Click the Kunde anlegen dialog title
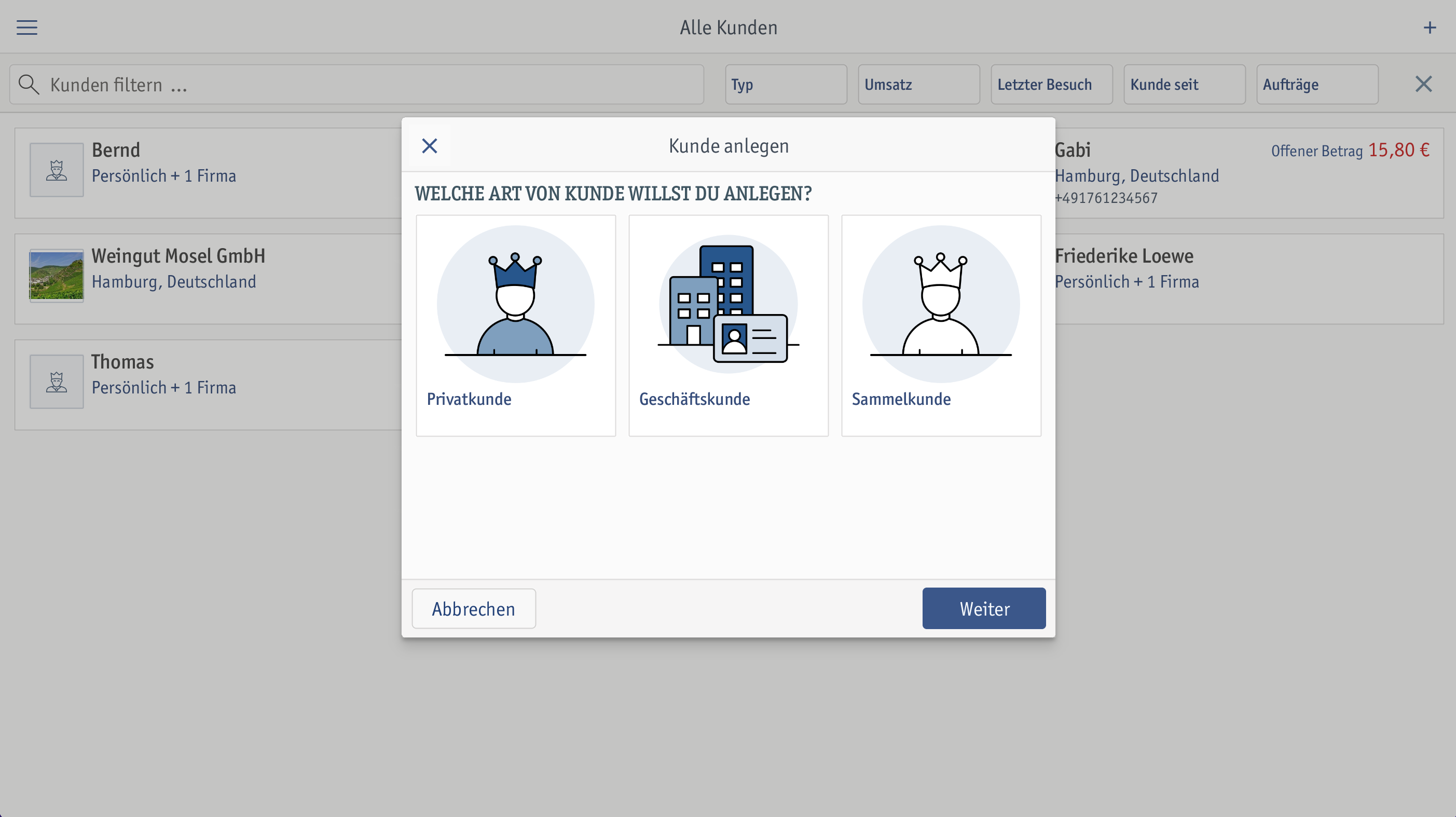Screen dimensions: 1456x817 729,146
